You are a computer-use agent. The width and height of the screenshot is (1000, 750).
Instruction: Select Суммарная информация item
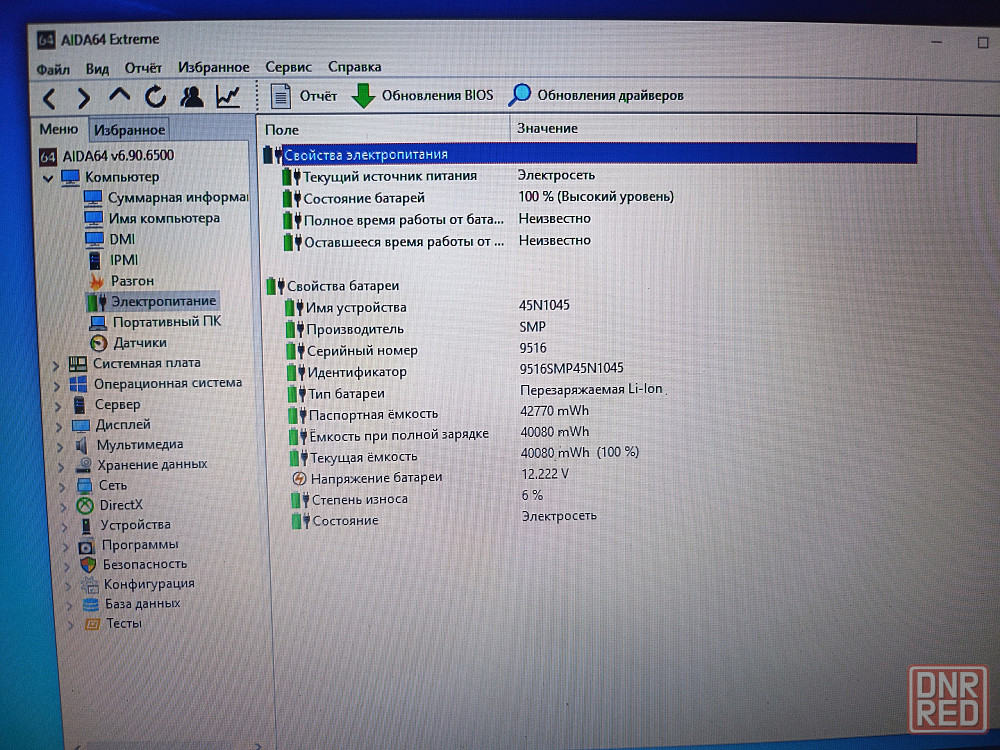tap(166, 198)
